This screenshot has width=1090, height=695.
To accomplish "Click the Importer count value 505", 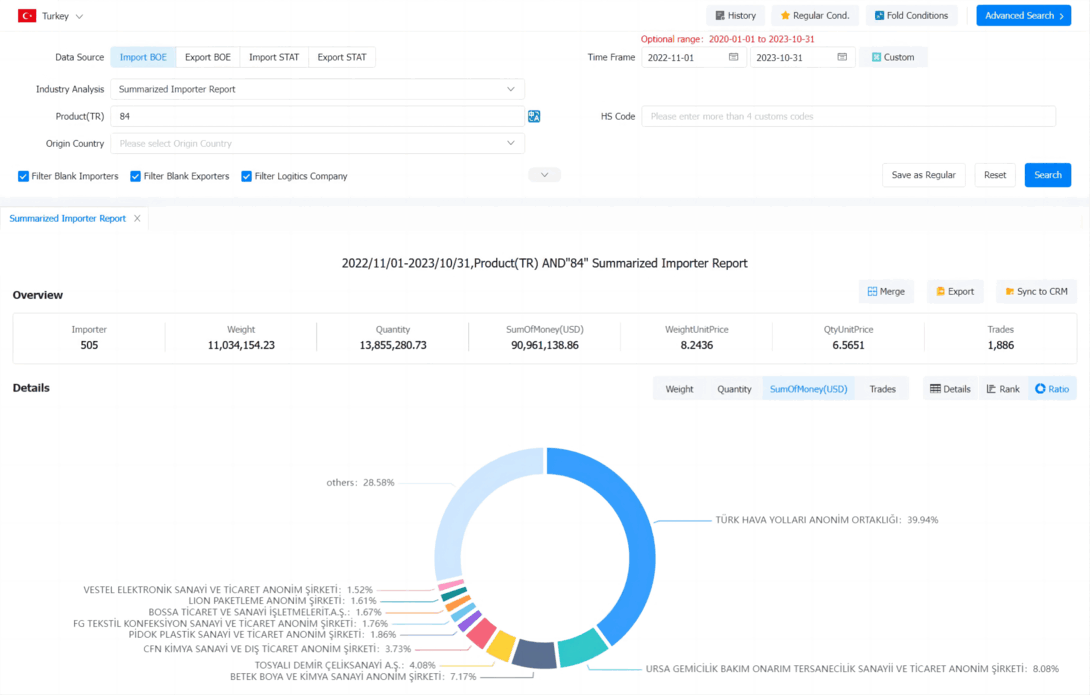I will 89,345.
